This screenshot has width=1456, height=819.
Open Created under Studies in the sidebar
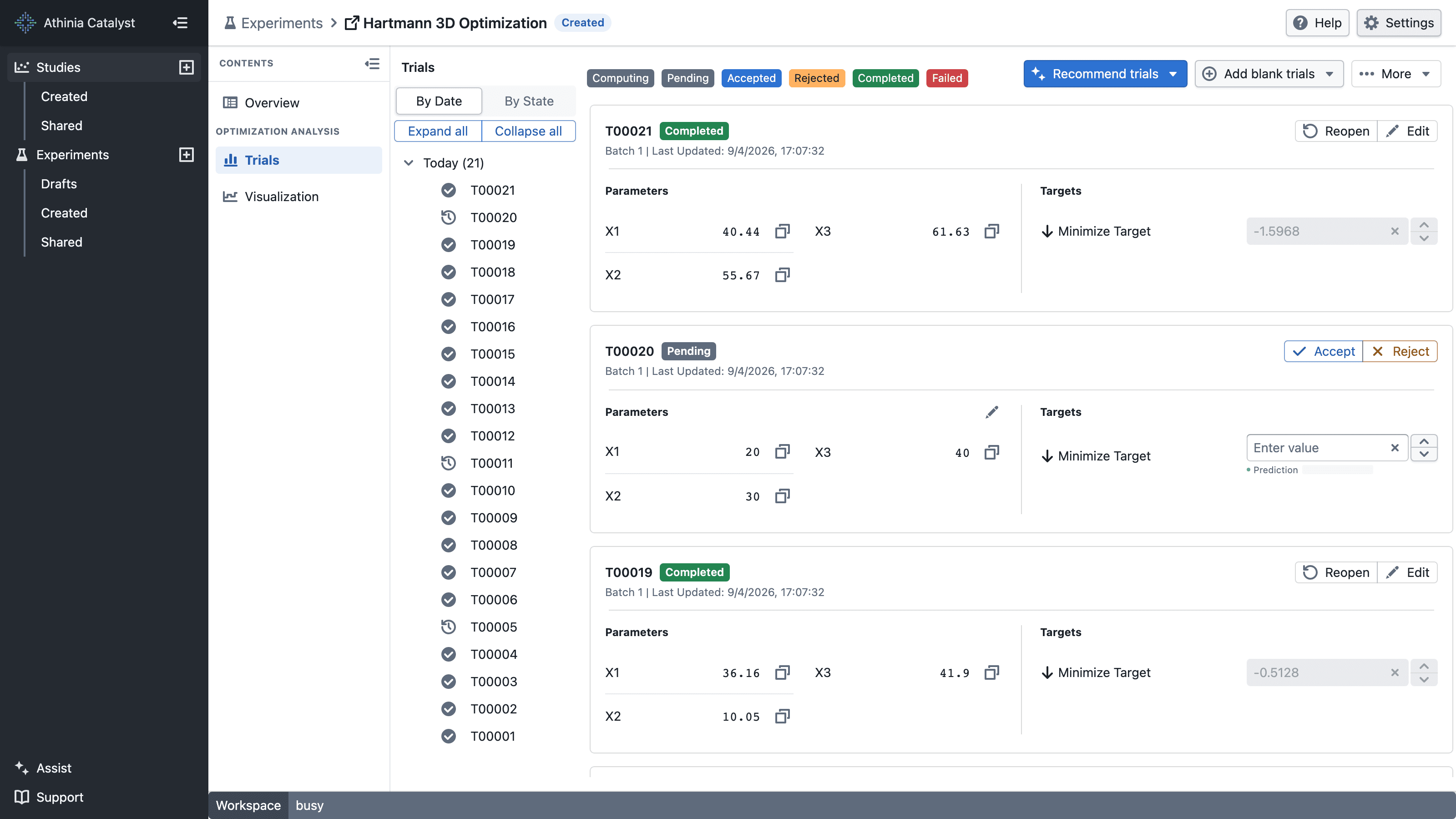point(64,96)
